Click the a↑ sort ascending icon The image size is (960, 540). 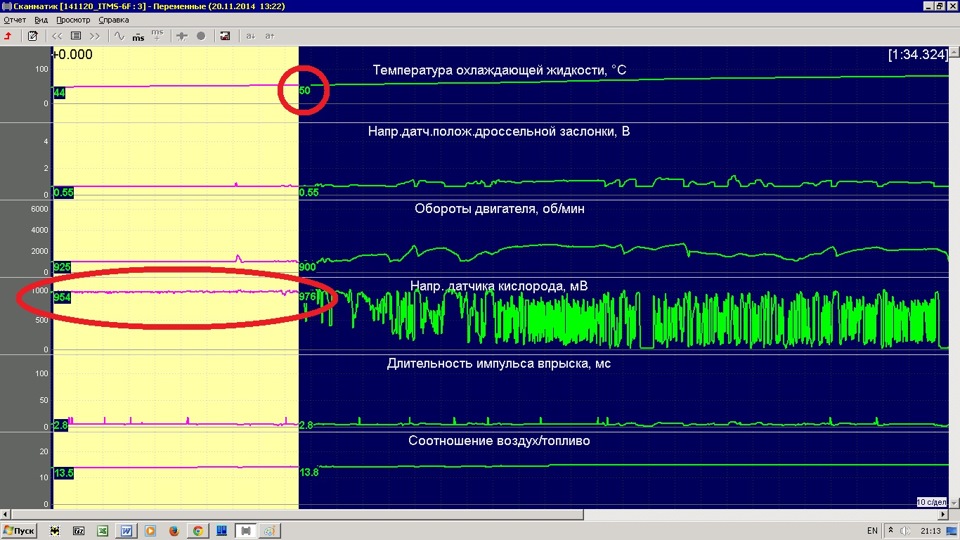tap(269, 36)
